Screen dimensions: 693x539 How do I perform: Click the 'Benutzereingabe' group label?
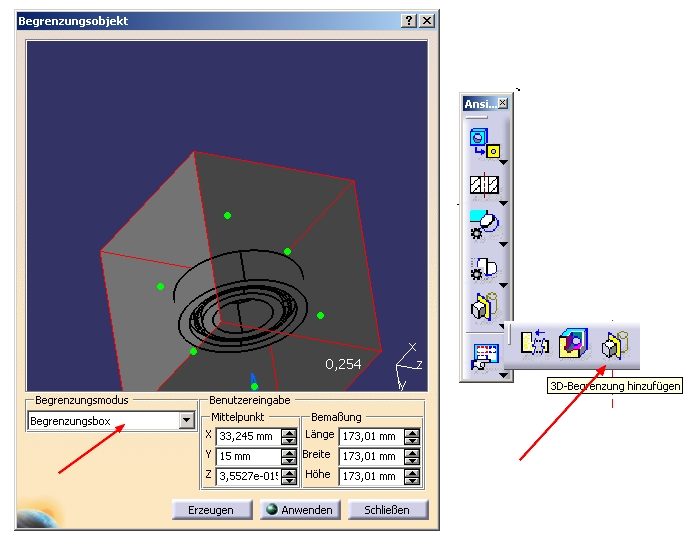coord(250,400)
